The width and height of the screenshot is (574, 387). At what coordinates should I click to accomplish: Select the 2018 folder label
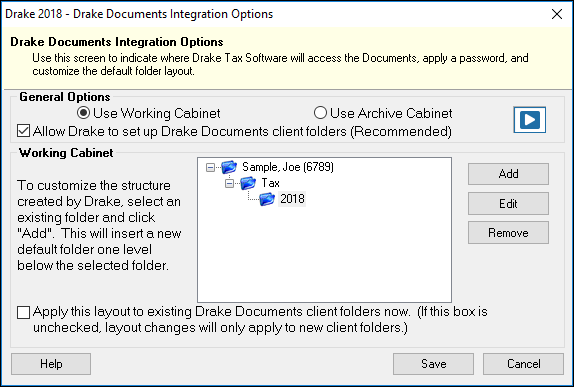292,199
